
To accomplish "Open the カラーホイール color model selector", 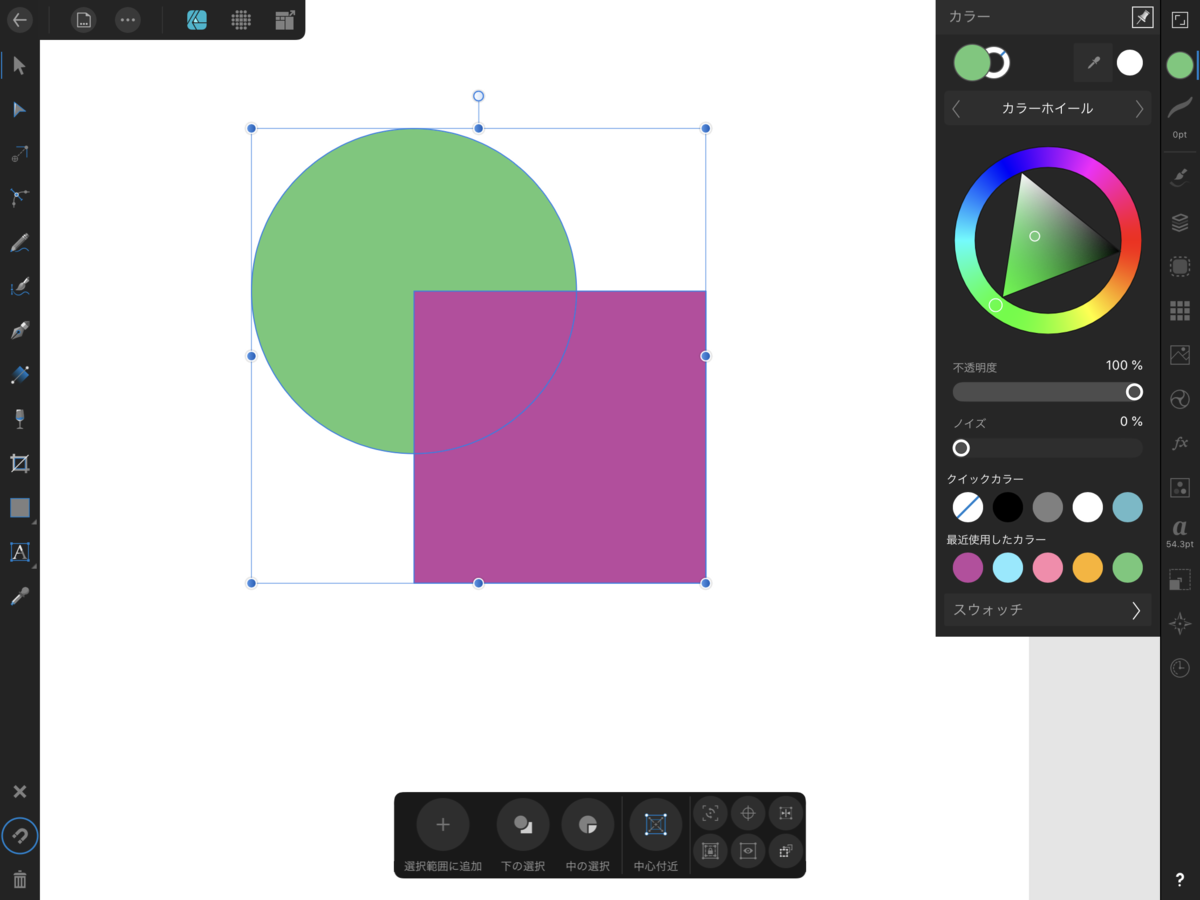I will 1047,108.
